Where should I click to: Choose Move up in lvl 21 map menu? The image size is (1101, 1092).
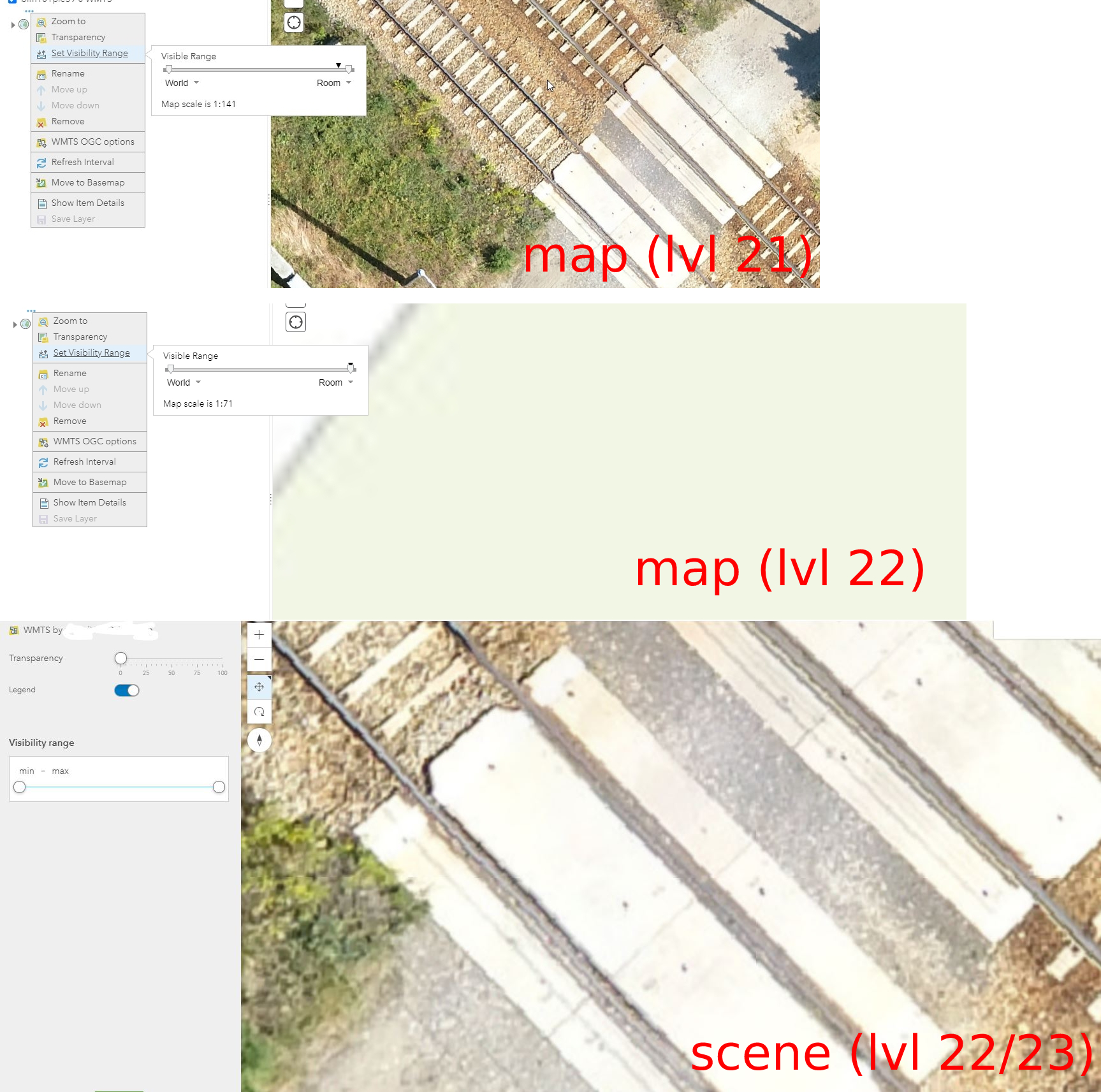[69, 90]
